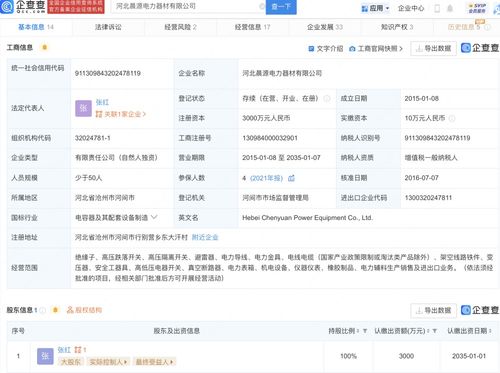Click the 张 avatar of legal representative
Viewport: 500px width, 373px height.
(x=83, y=108)
